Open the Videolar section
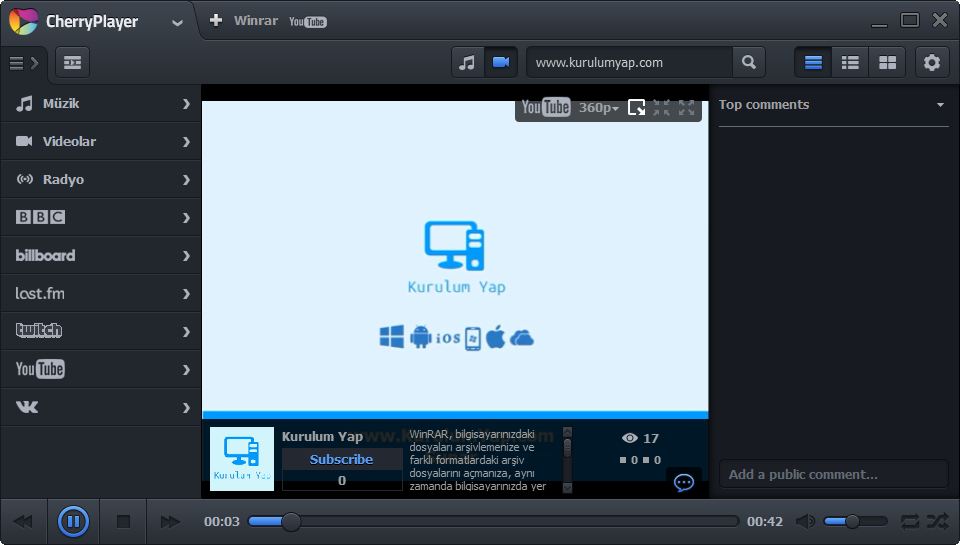Screen dimensions: 960x545 101,141
